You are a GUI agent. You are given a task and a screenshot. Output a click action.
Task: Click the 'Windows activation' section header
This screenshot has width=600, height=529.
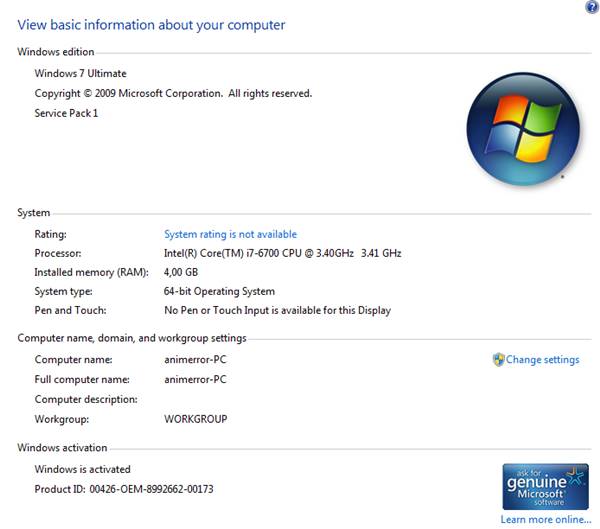point(62,448)
